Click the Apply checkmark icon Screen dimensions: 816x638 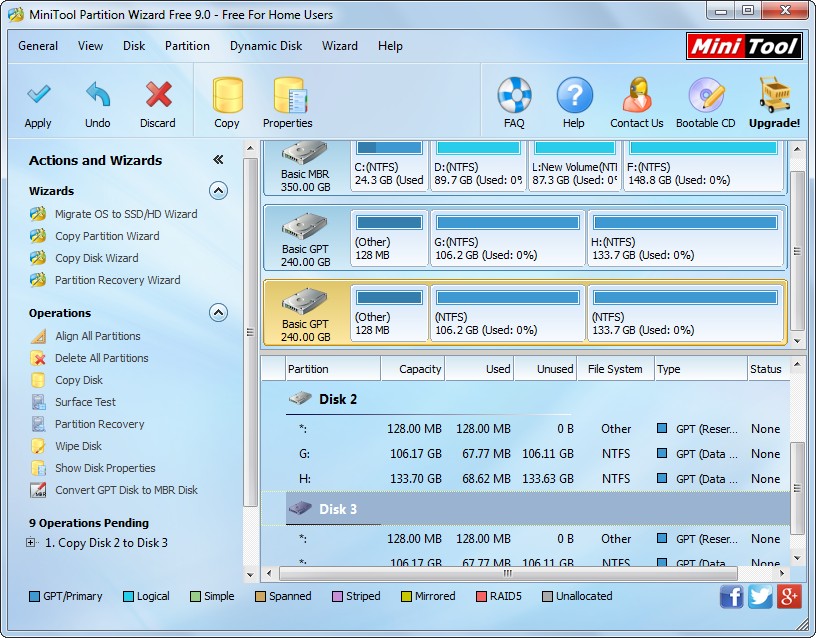click(38, 94)
